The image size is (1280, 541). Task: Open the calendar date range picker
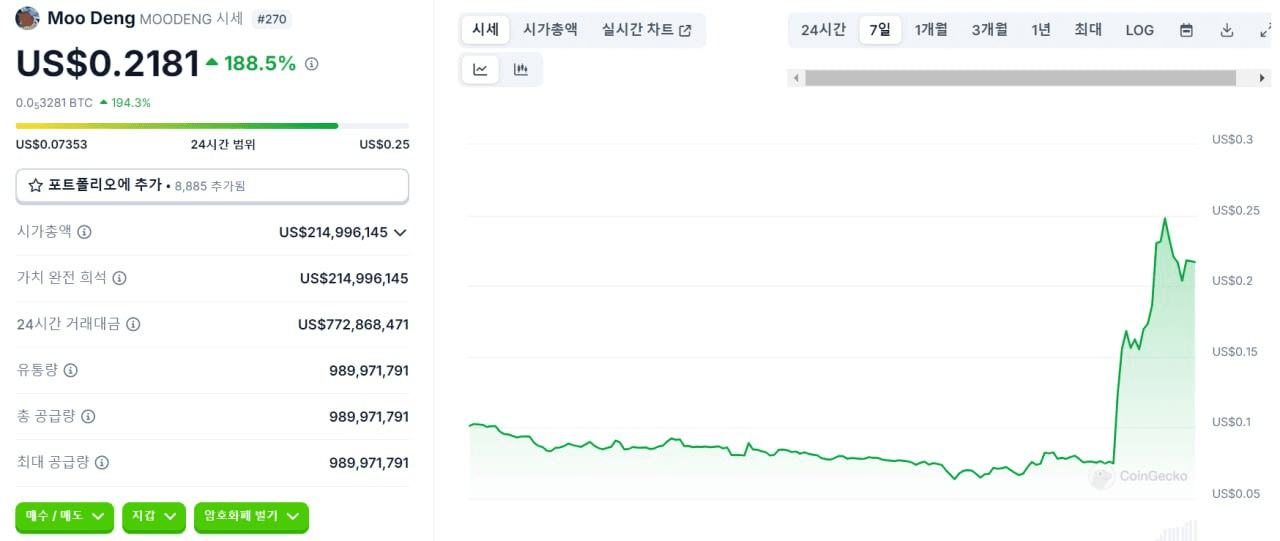(1186, 30)
